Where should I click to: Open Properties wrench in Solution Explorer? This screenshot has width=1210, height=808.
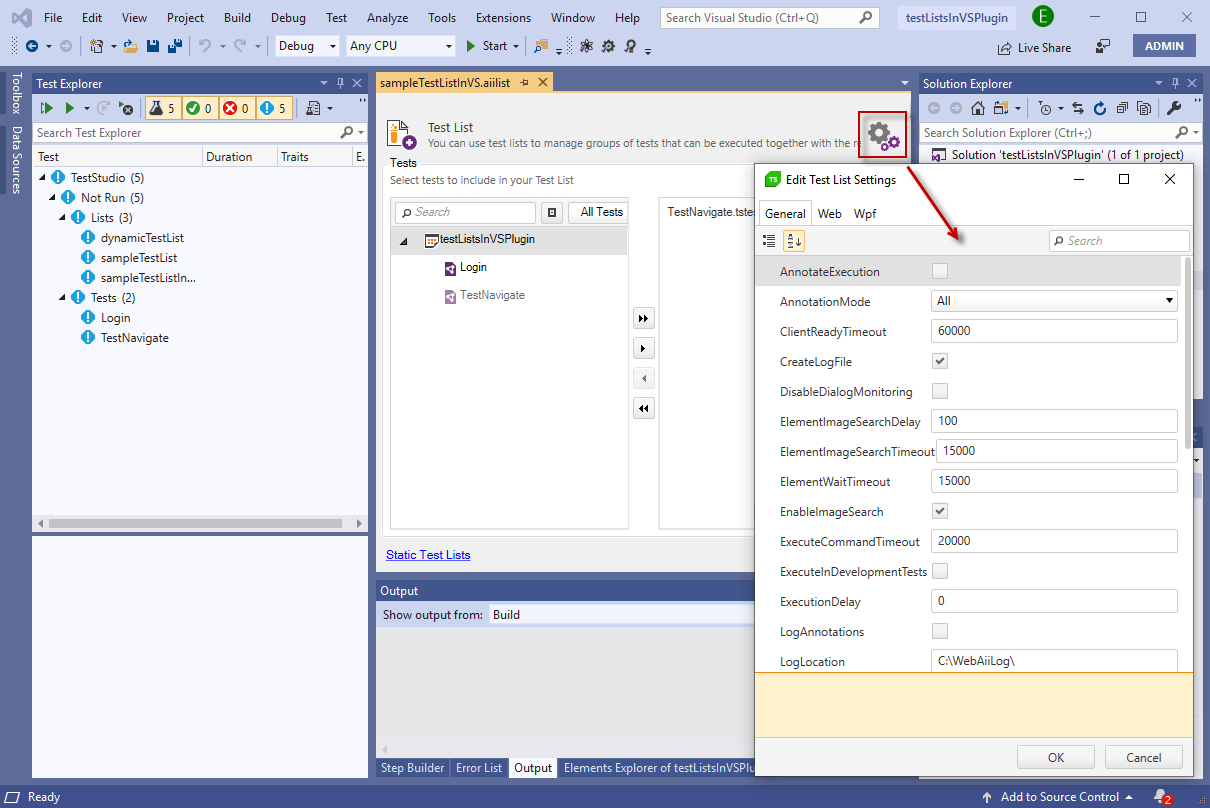point(1174,108)
